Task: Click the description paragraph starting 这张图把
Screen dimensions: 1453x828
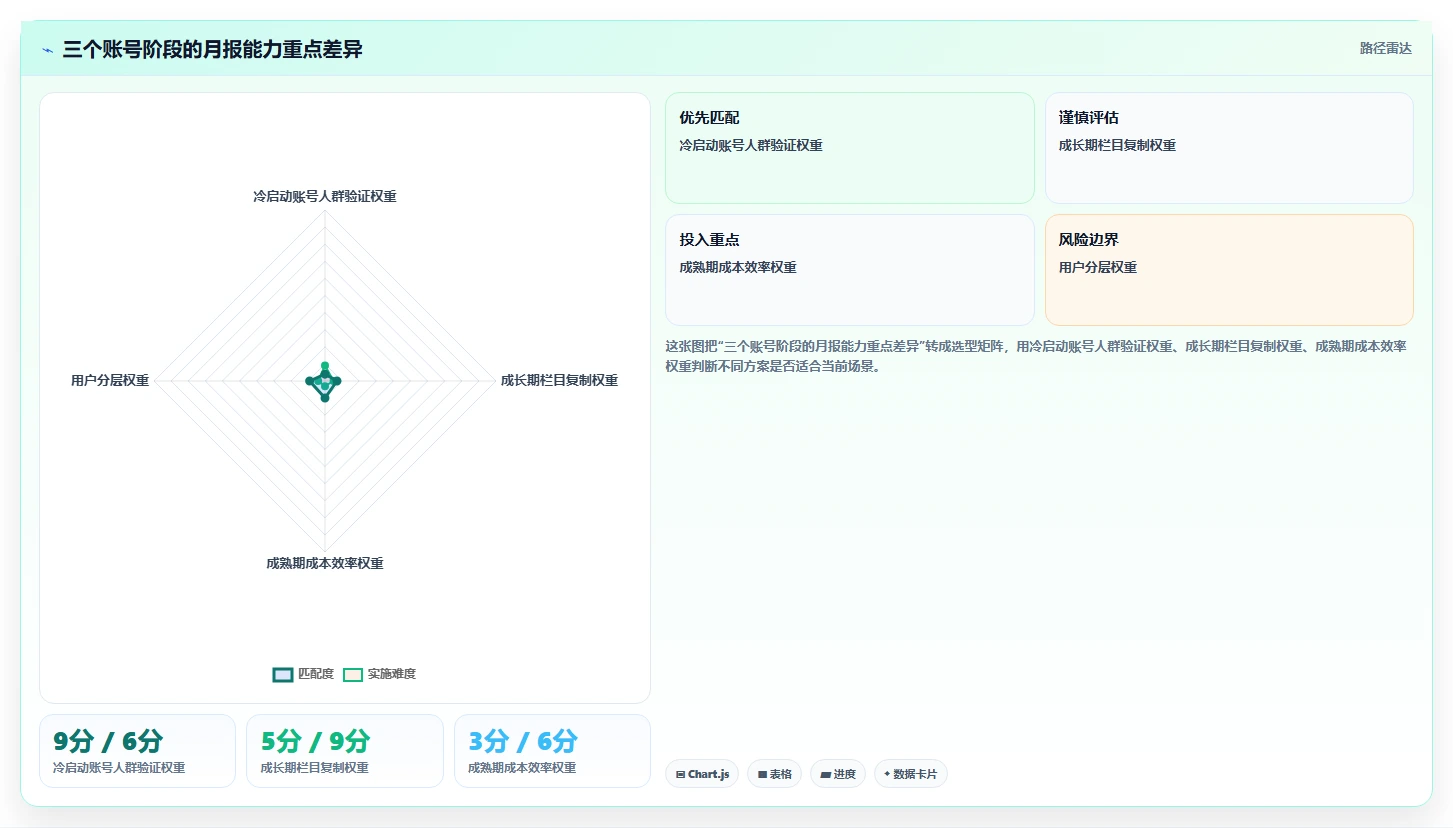Action: pyautogui.click(x=1036, y=356)
